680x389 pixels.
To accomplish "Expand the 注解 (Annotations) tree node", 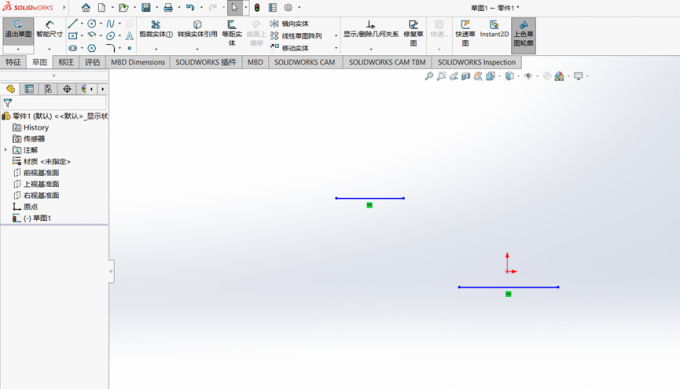I will 6,150.
